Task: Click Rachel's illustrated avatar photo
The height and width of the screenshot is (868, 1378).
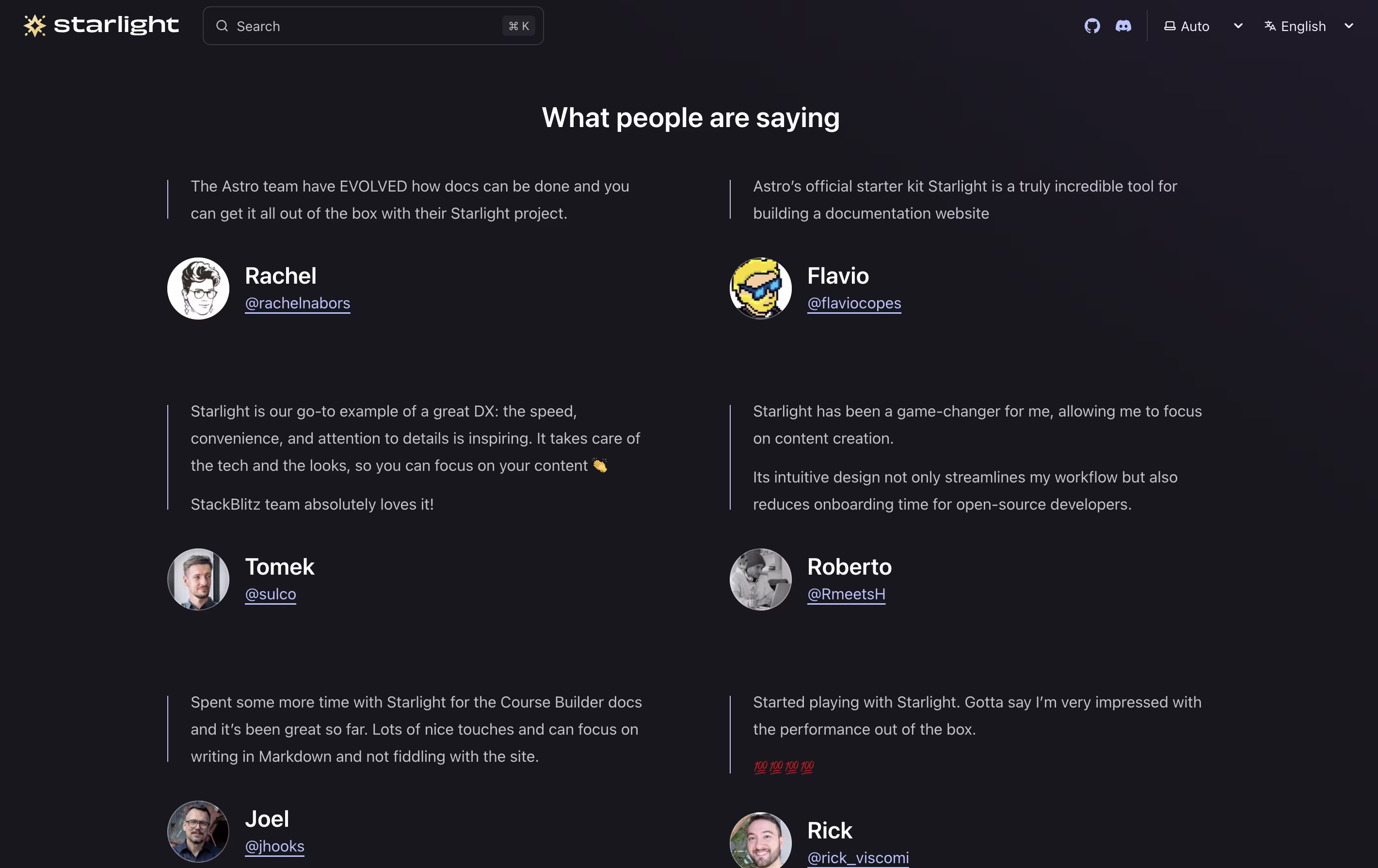Action: (x=198, y=289)
